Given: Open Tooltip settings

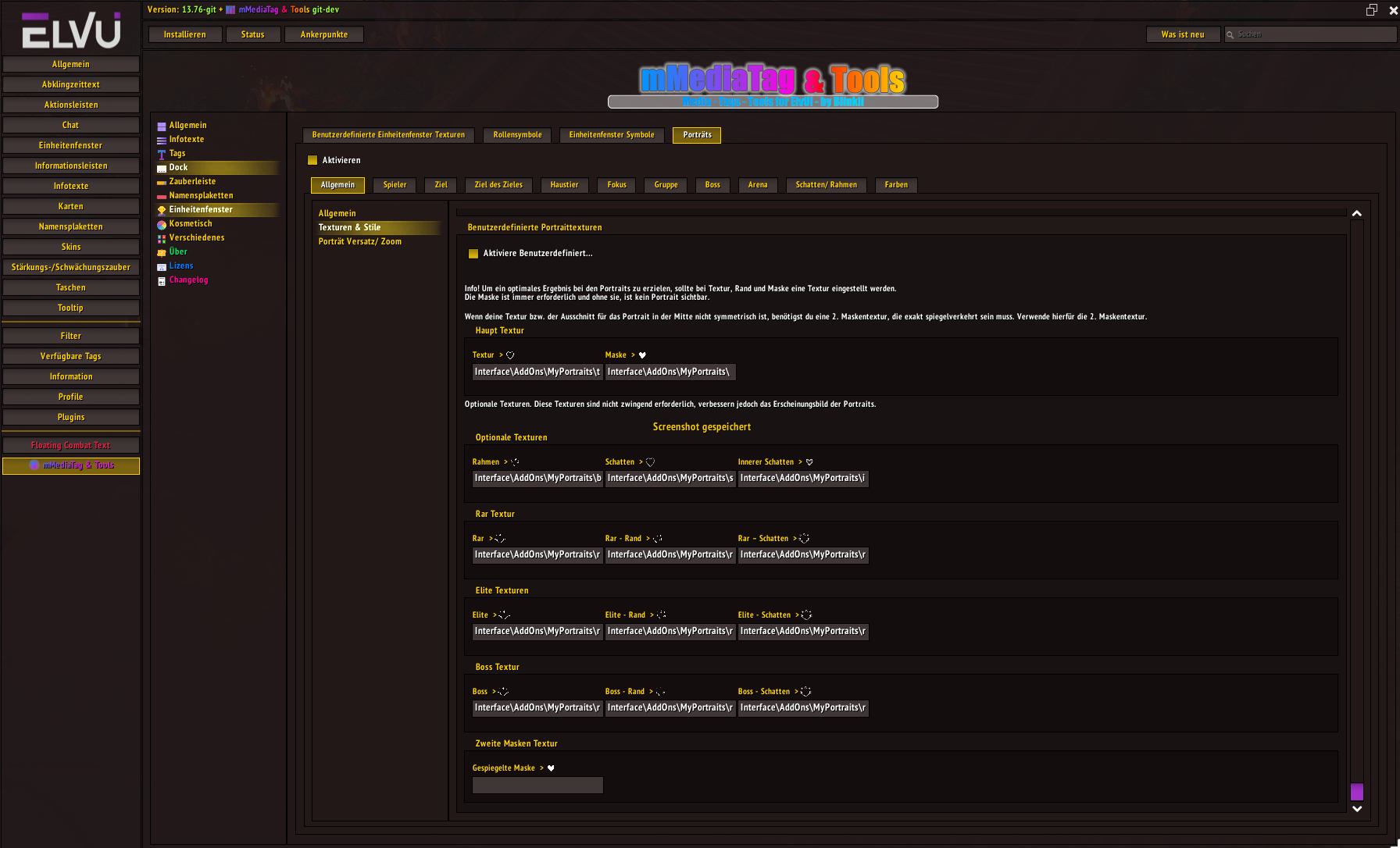Looking at the screenshot, I should tap(71, 308).
